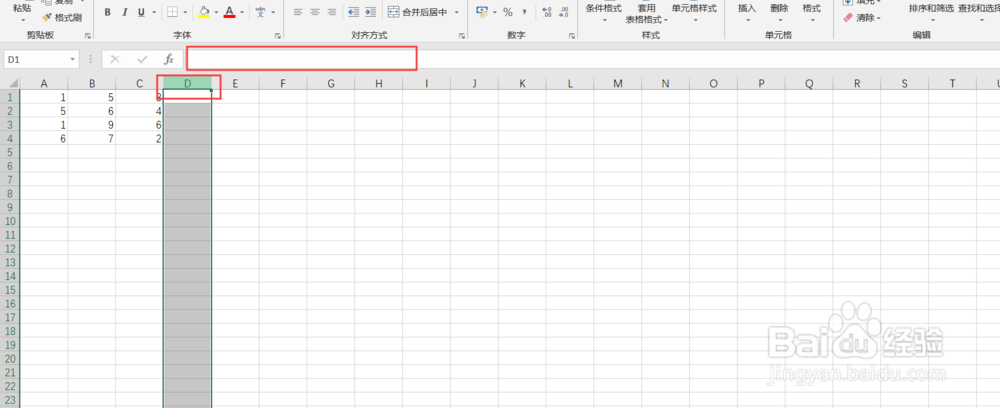Click the cancel (X) formula icon
Screen dimensions: 1000x408
[x=115, y=59]
